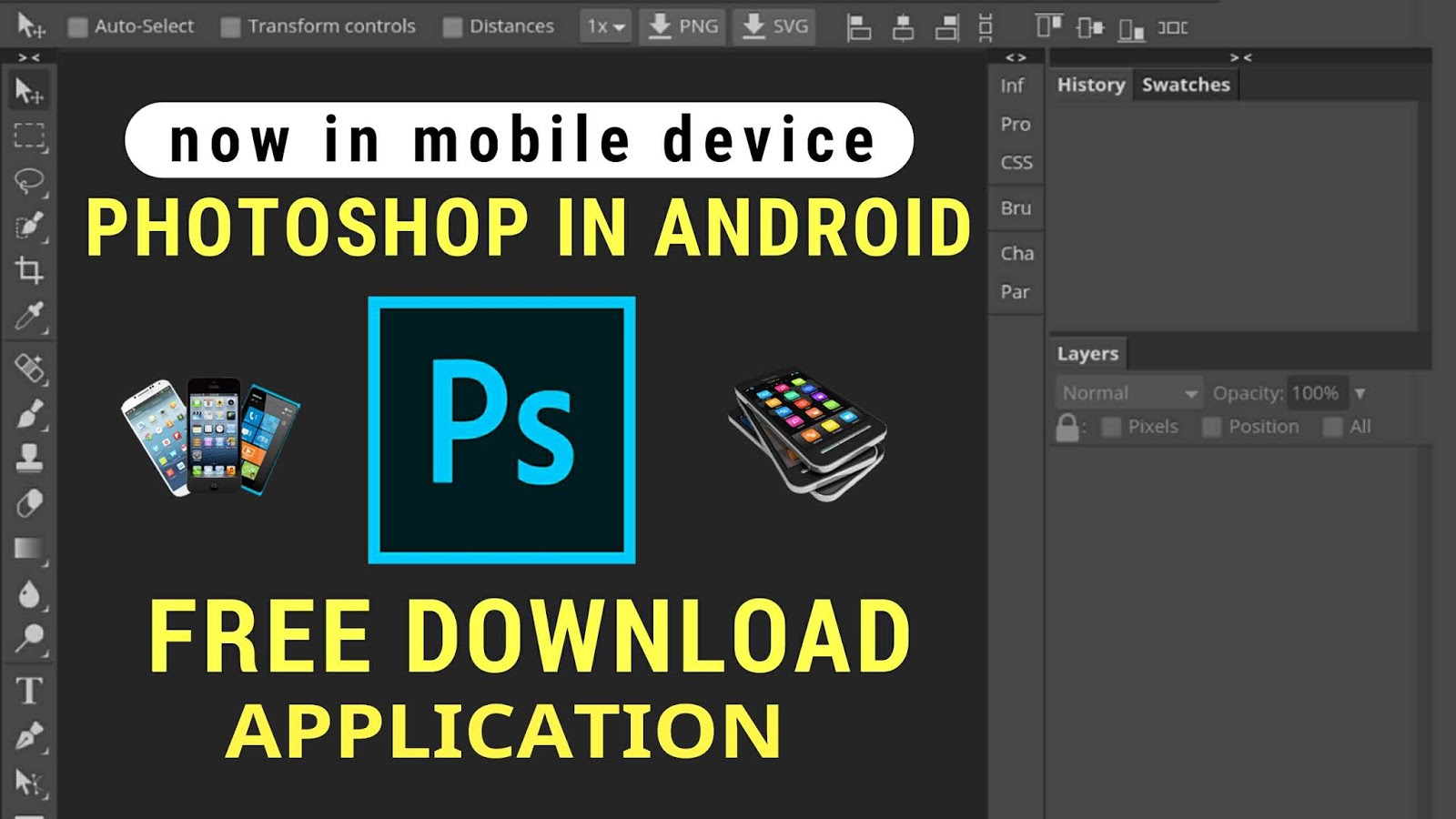Select the Brush tool
The image size is (1456, 819).
[29, 414]
